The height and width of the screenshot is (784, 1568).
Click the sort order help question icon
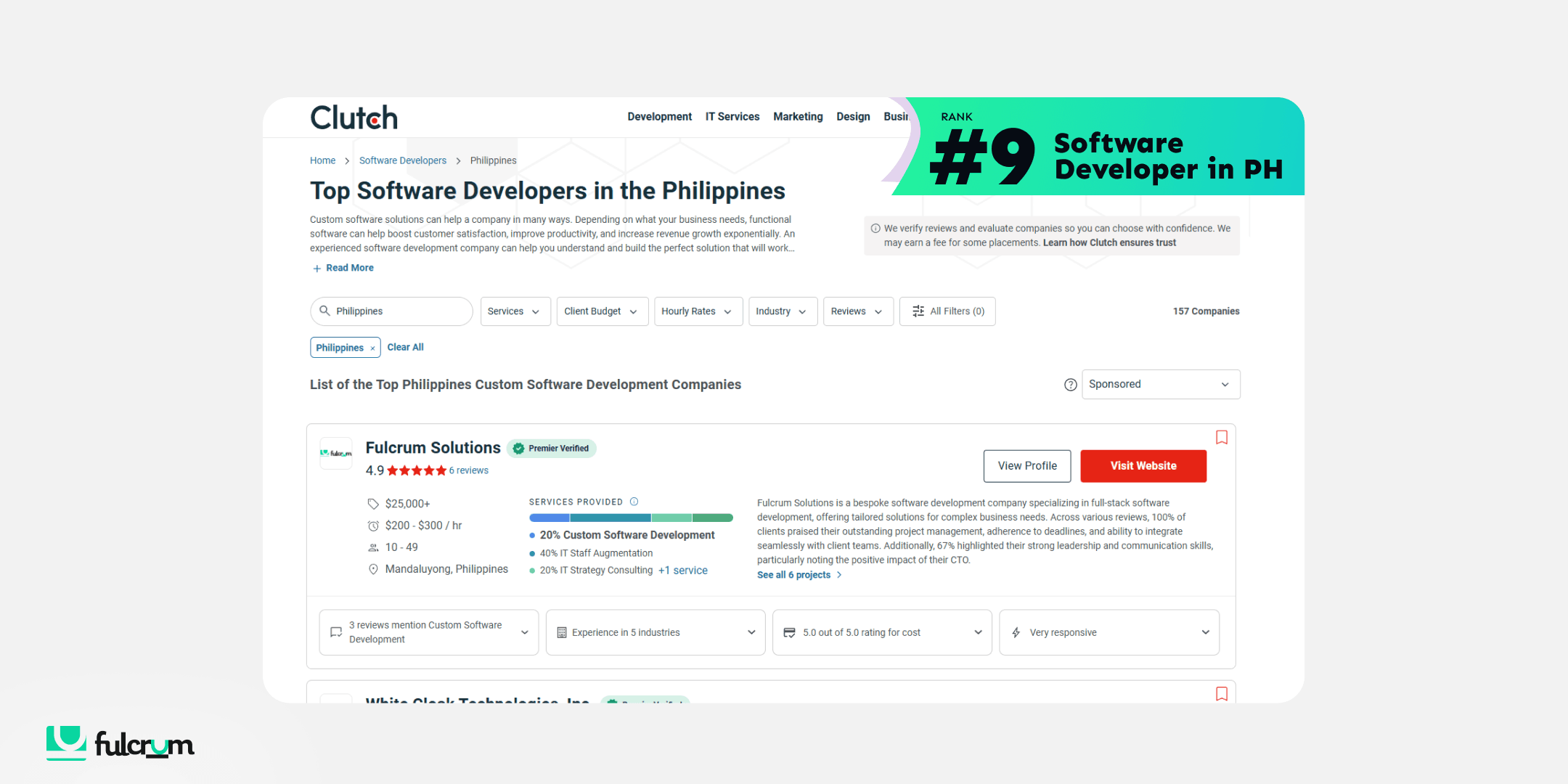click(1070, 385)
